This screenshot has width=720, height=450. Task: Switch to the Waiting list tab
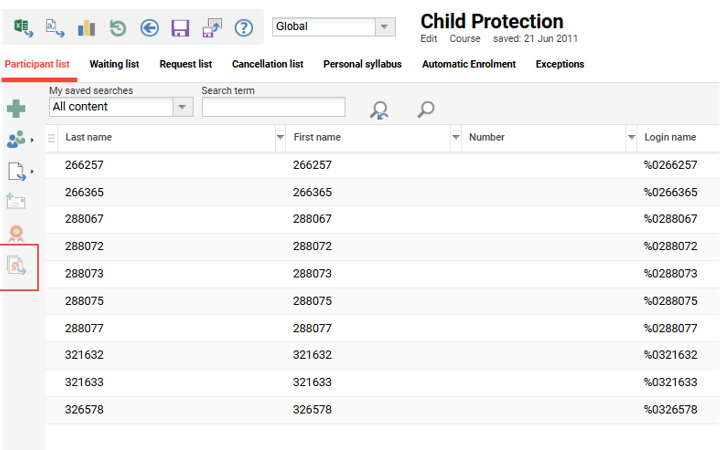coord(114,64)
